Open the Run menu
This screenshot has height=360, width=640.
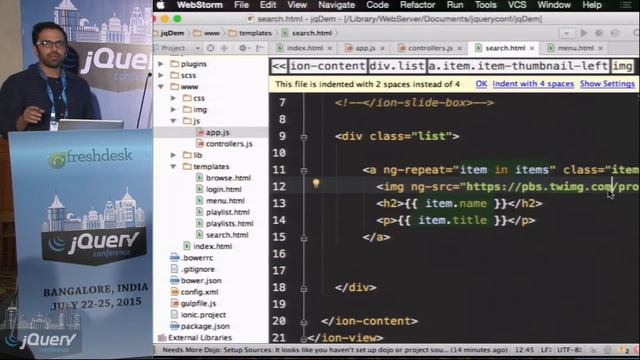[455, 5]
